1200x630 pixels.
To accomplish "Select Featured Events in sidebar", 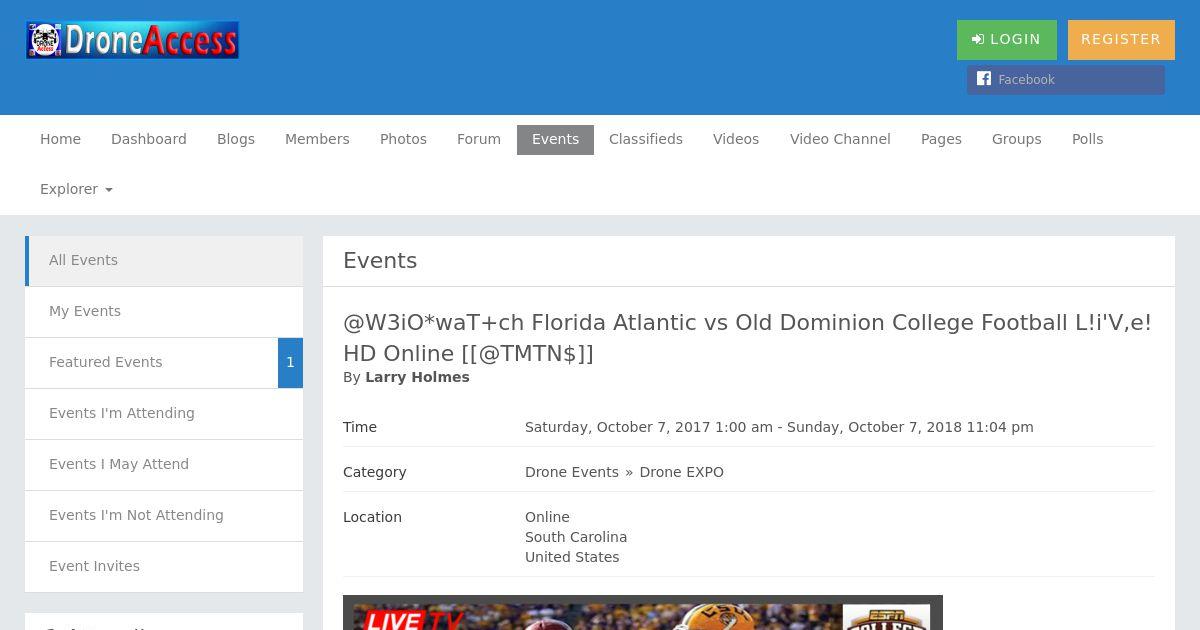I will 151,363.
